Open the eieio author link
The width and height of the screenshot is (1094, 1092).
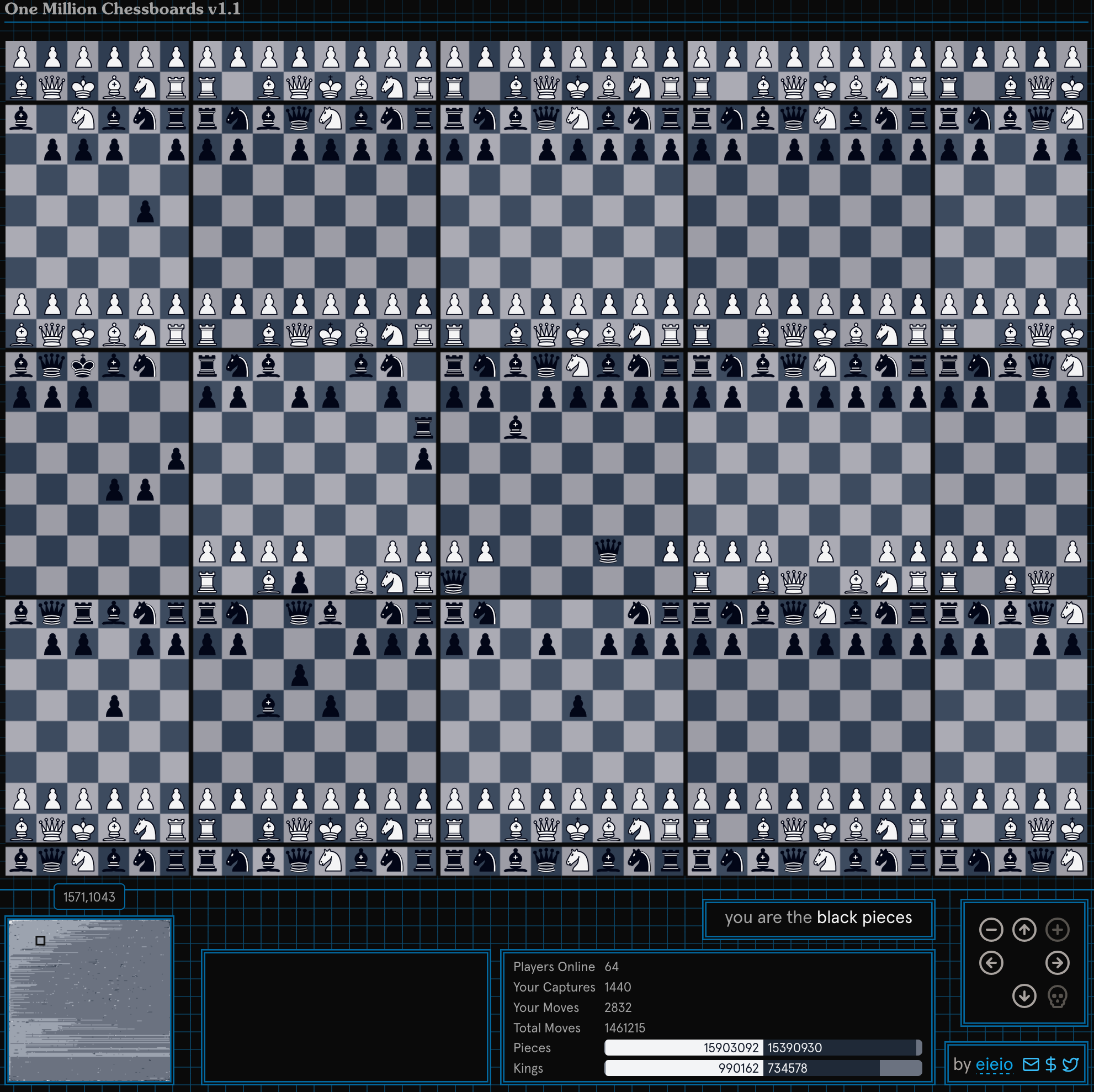coord(994,1064)
